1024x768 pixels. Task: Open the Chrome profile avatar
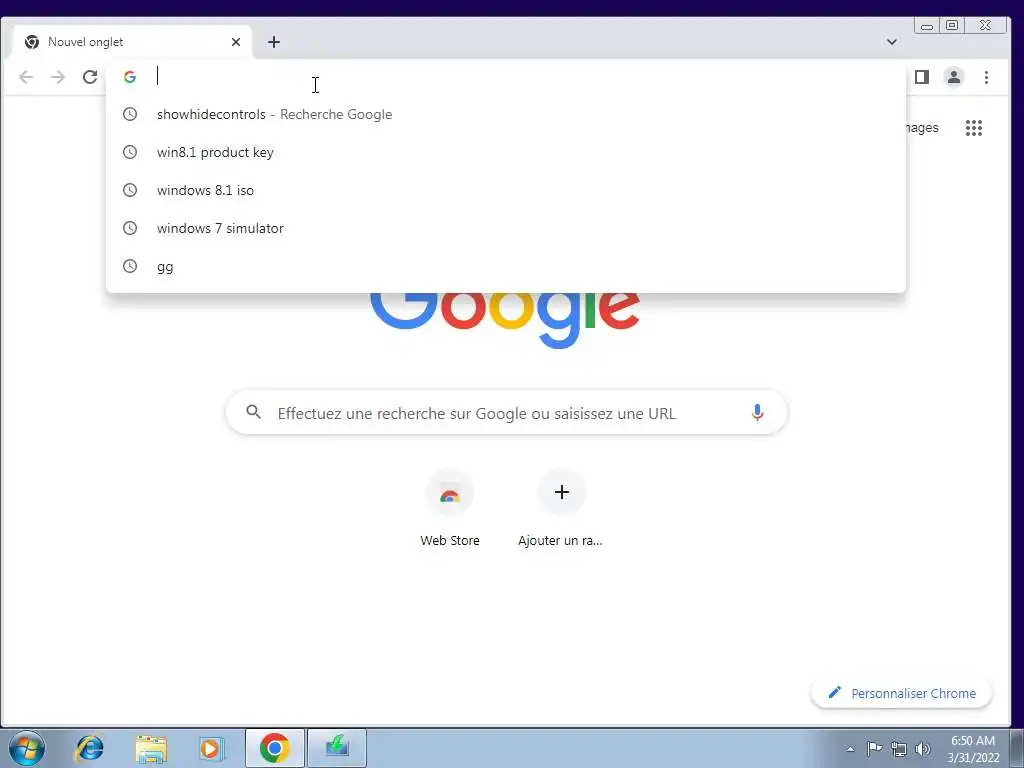(953, 77)
